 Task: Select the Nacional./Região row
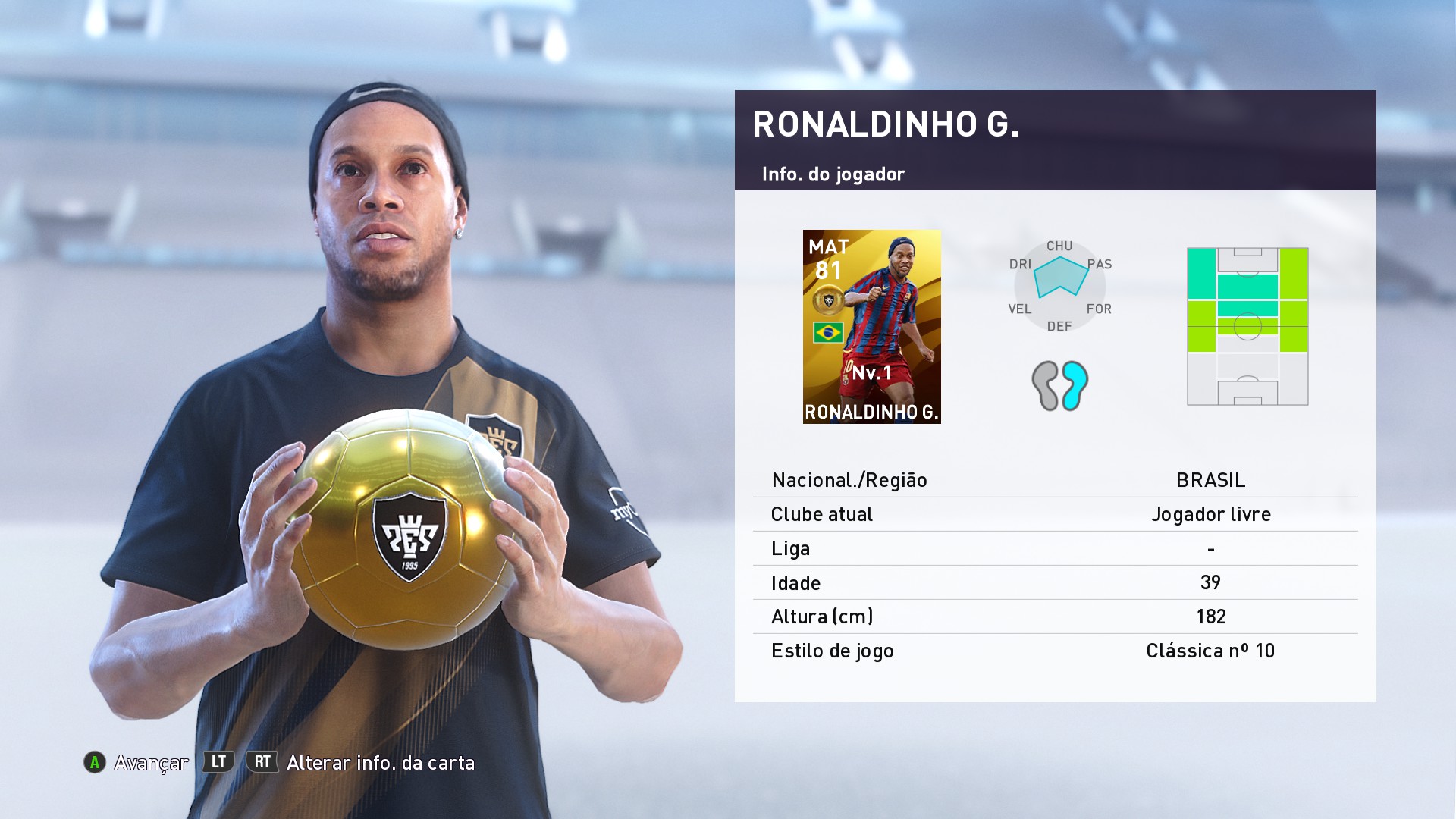click(1056, 480)
